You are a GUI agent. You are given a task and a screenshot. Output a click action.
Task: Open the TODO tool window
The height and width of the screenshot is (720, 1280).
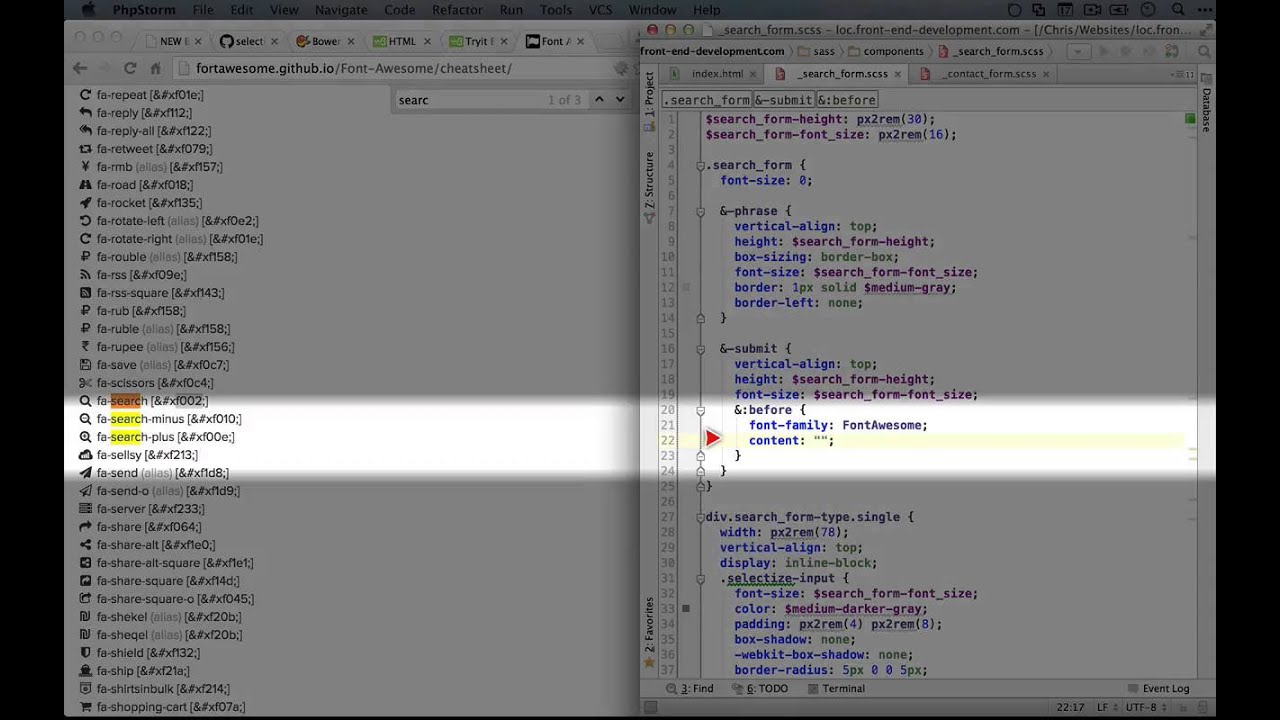tap(760, 689)
